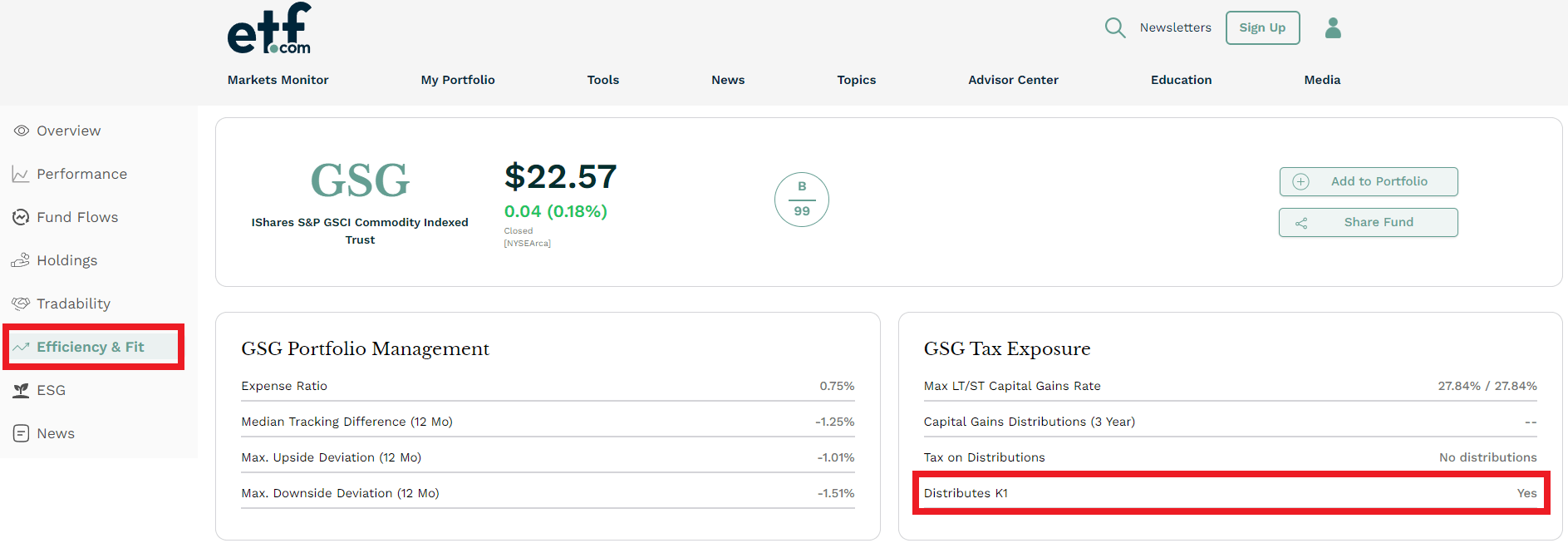Go to the Tradability section
Screen dimensions: 1568x548
(74, 304)
